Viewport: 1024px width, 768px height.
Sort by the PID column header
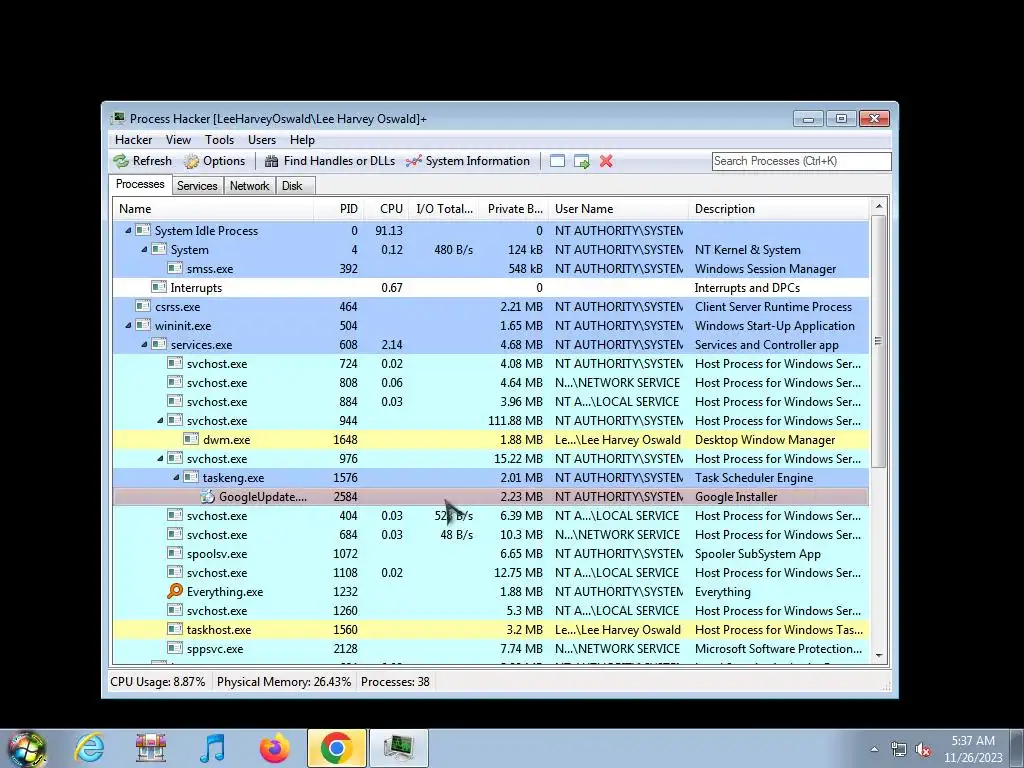[x=338, y=209]
